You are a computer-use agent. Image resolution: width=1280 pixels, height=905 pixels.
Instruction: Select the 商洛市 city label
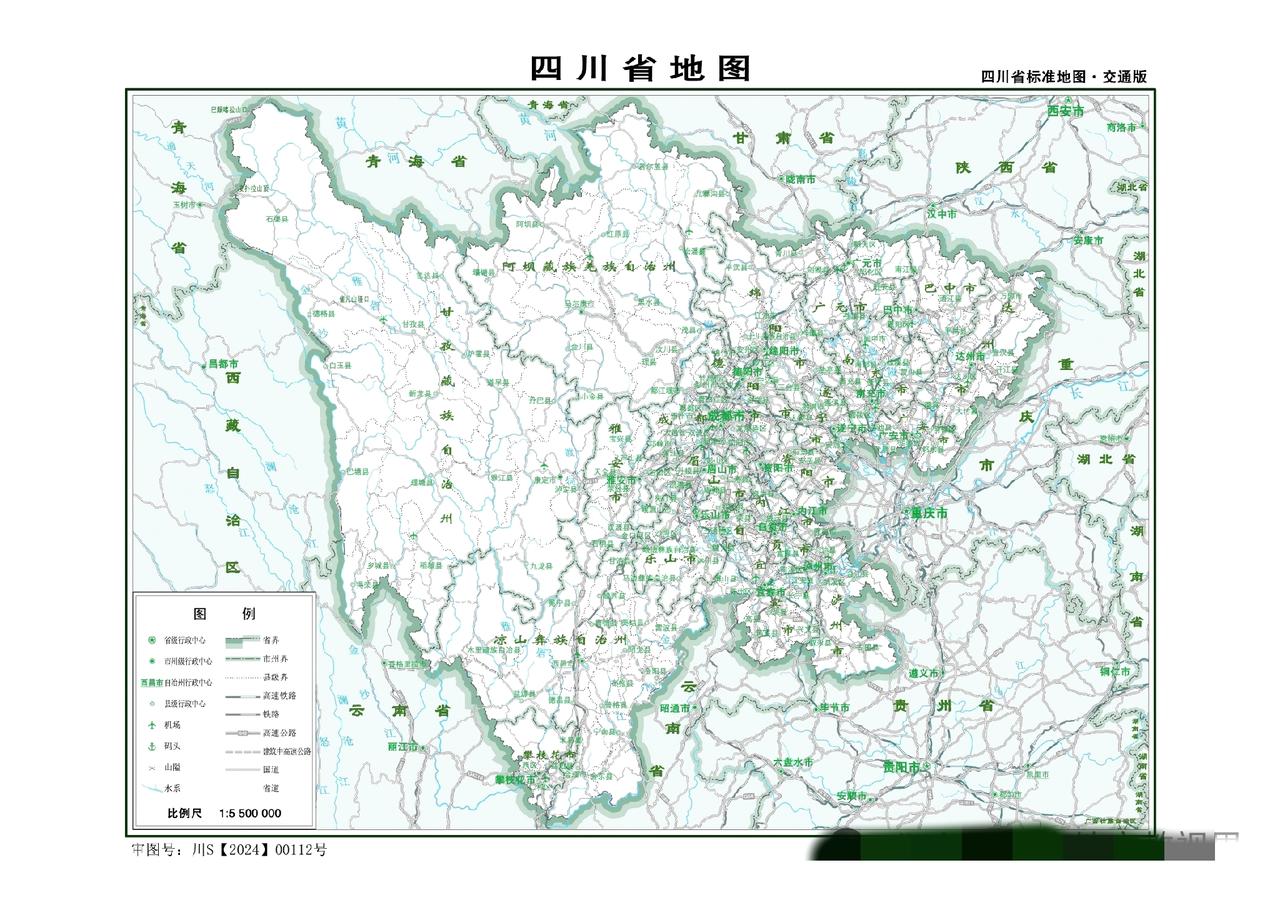(x=1122, y=128)
